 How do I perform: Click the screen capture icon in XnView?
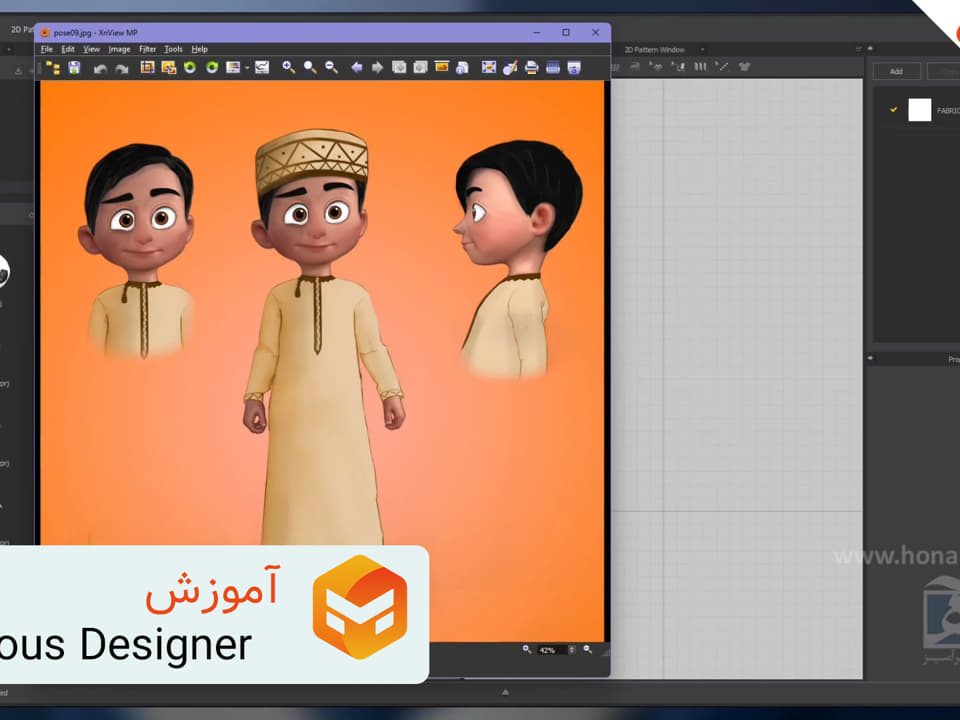point(574,67)
